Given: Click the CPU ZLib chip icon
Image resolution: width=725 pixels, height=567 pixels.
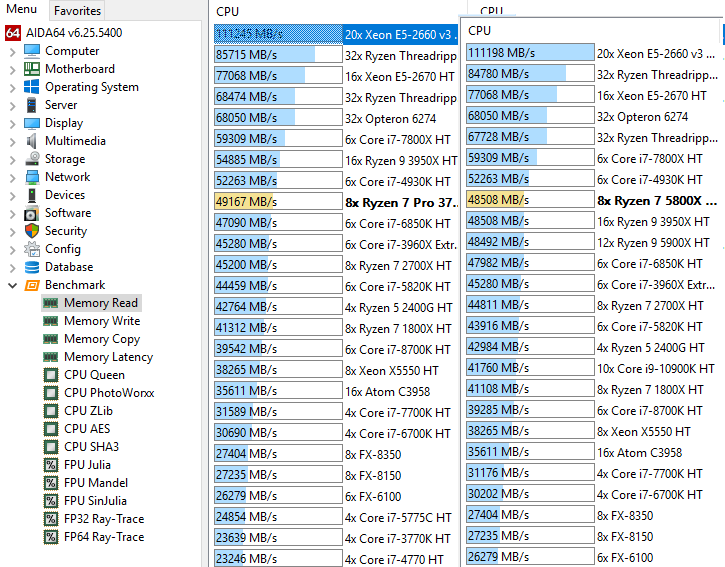Looking at the screenshot, I should [51, 411].
